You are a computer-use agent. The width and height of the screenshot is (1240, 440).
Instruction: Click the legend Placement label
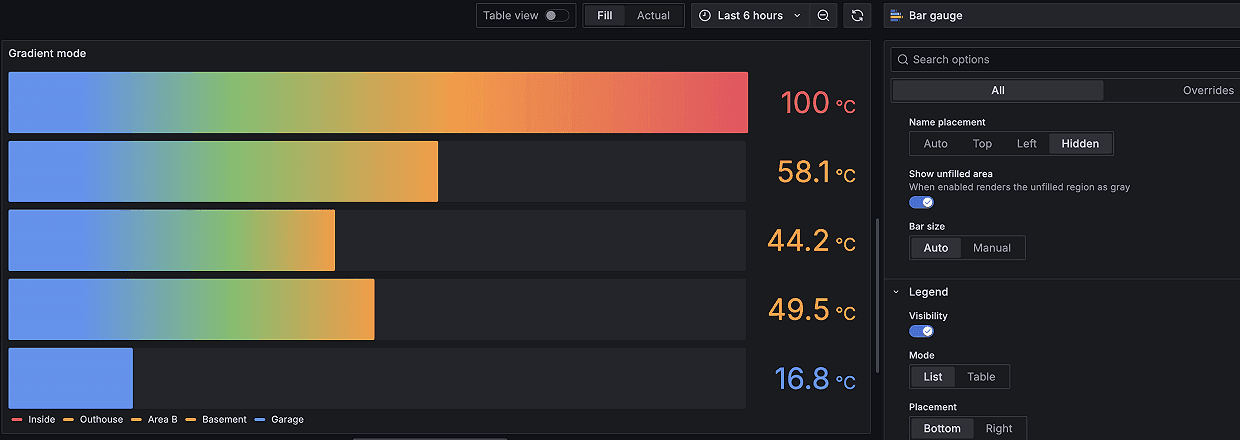click(933, 407)
